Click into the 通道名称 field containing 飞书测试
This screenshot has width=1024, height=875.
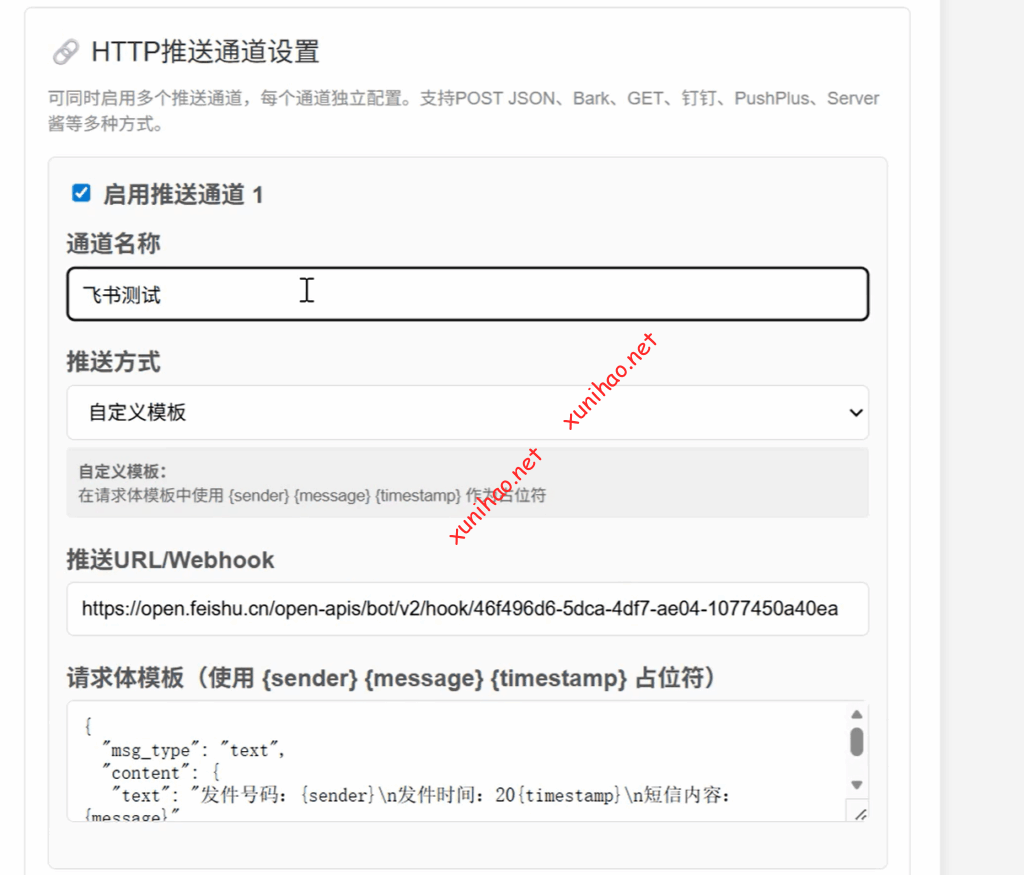point(467,294)
